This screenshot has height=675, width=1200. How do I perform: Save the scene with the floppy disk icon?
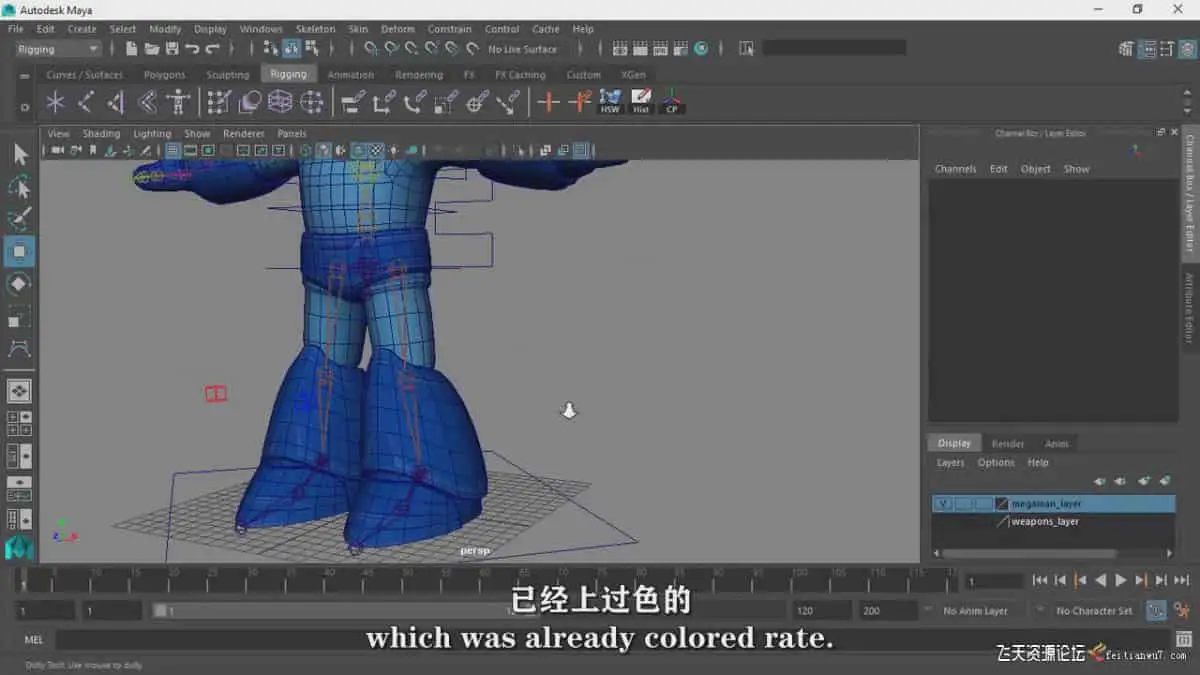click(171, 48)
